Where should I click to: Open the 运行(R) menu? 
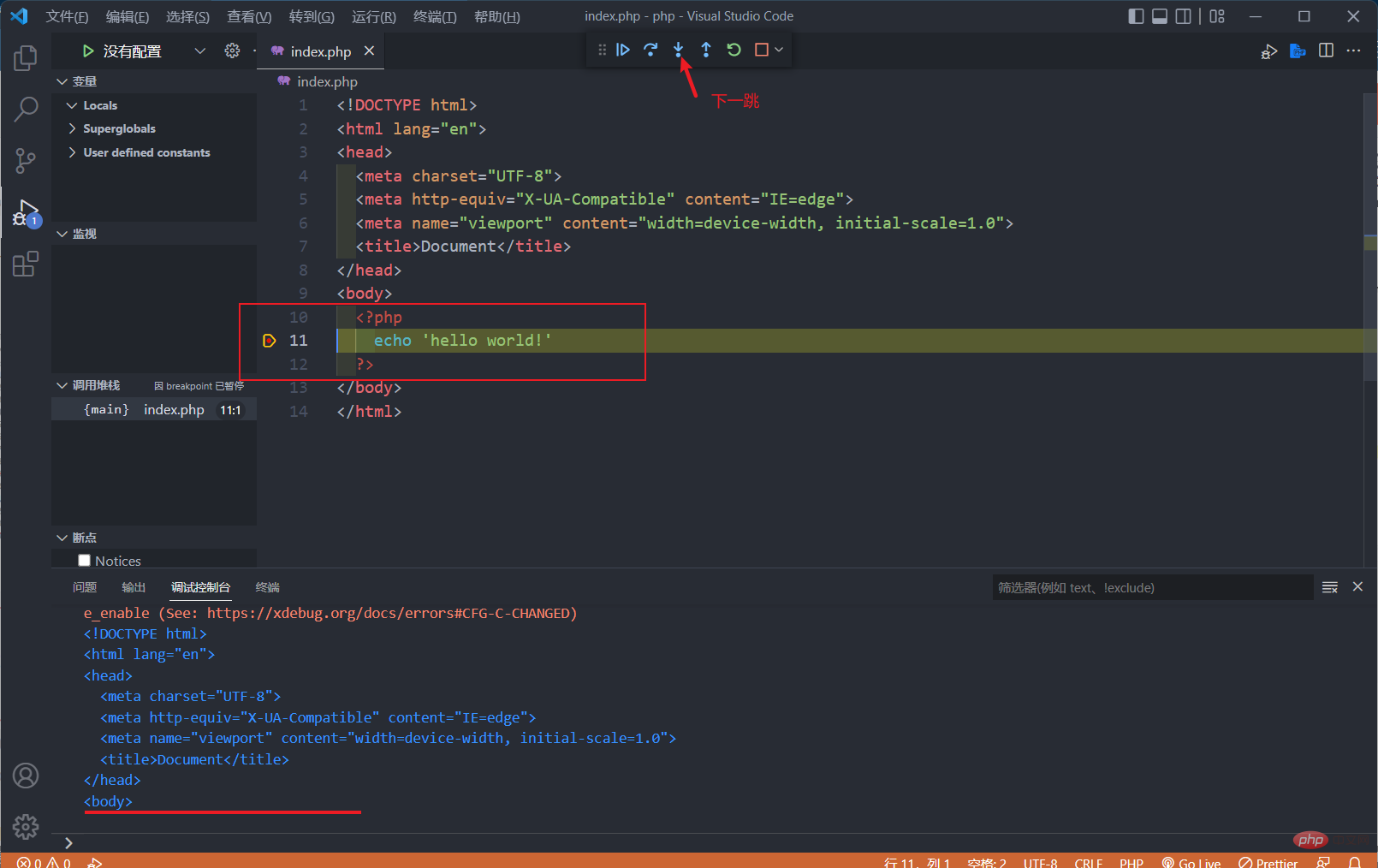(x=373, y=16)
